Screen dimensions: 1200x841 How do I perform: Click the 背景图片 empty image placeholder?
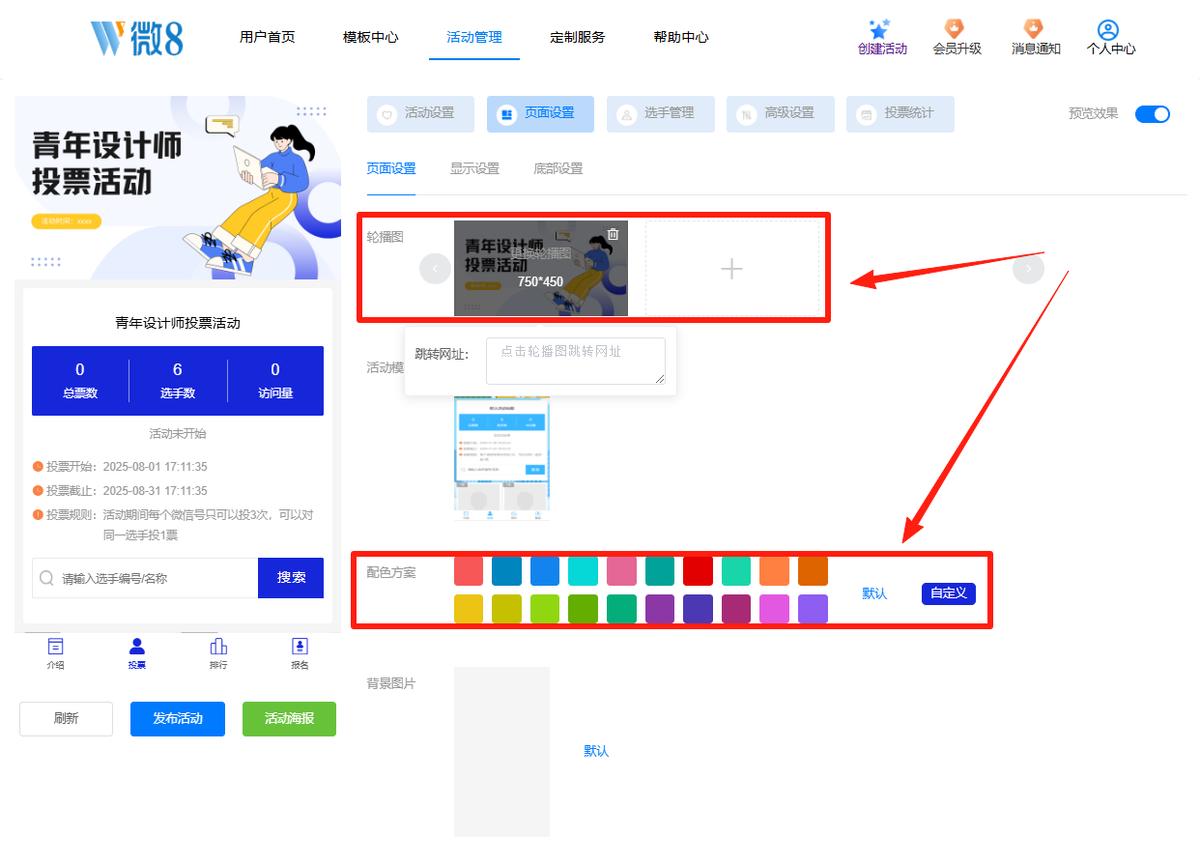(502, 751)
